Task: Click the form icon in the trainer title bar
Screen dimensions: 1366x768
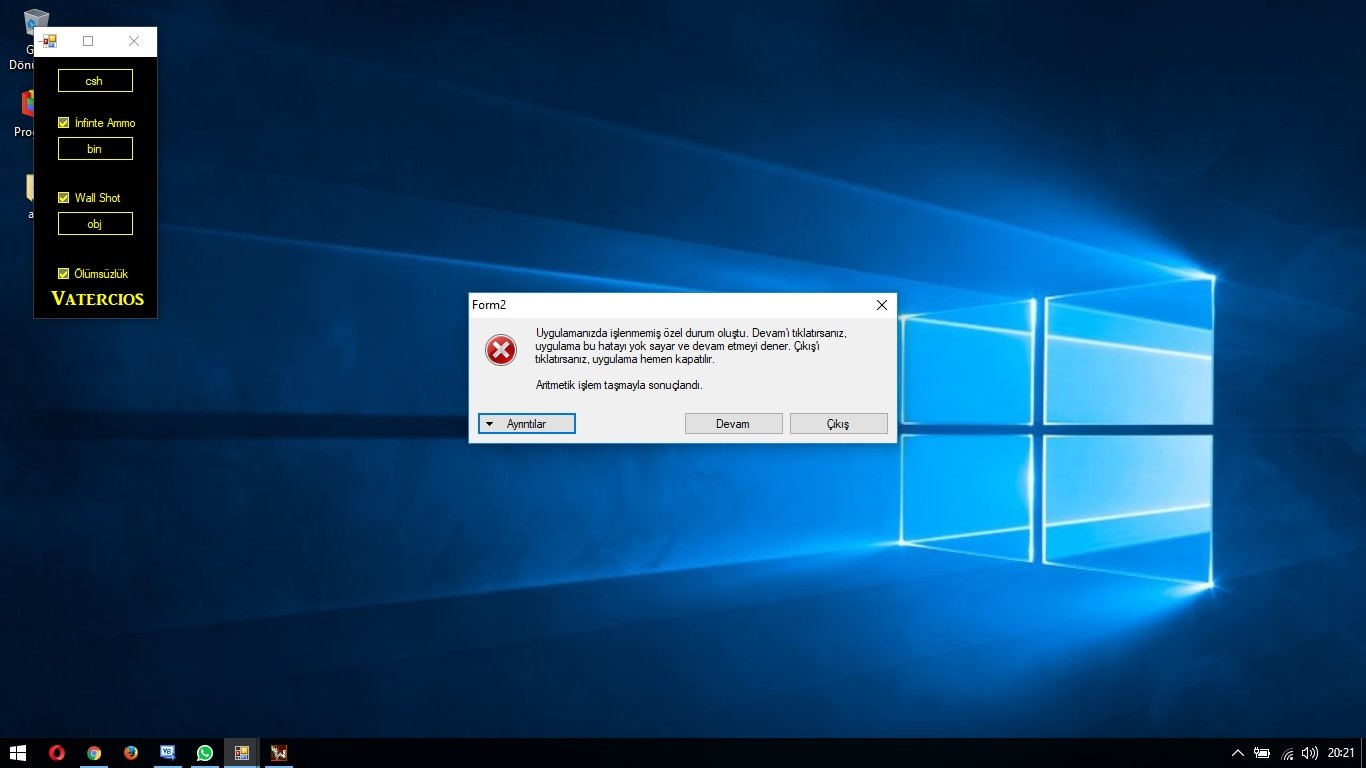Action: (49, 41)
